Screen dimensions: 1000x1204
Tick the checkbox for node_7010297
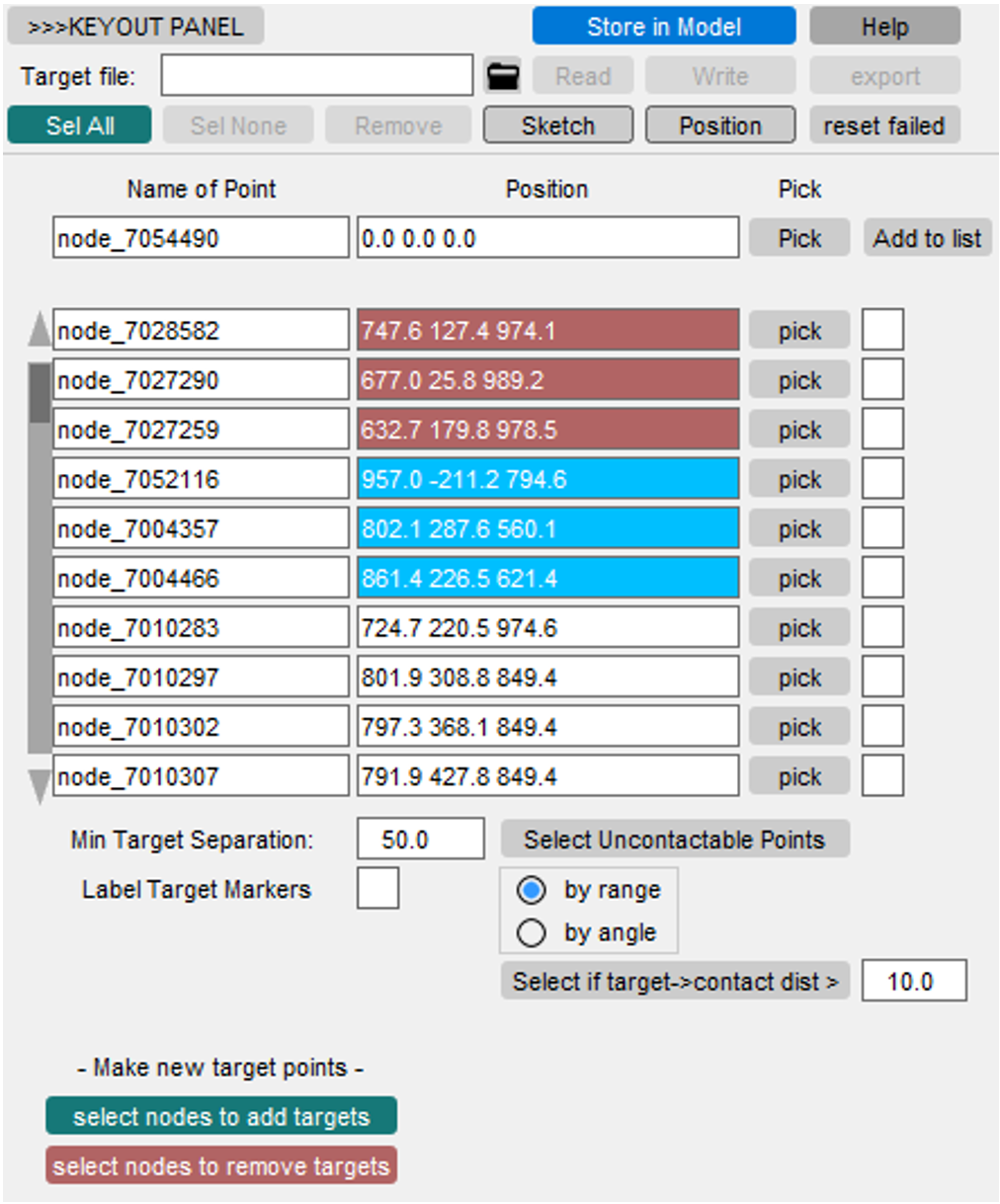(x=882, y=677)
